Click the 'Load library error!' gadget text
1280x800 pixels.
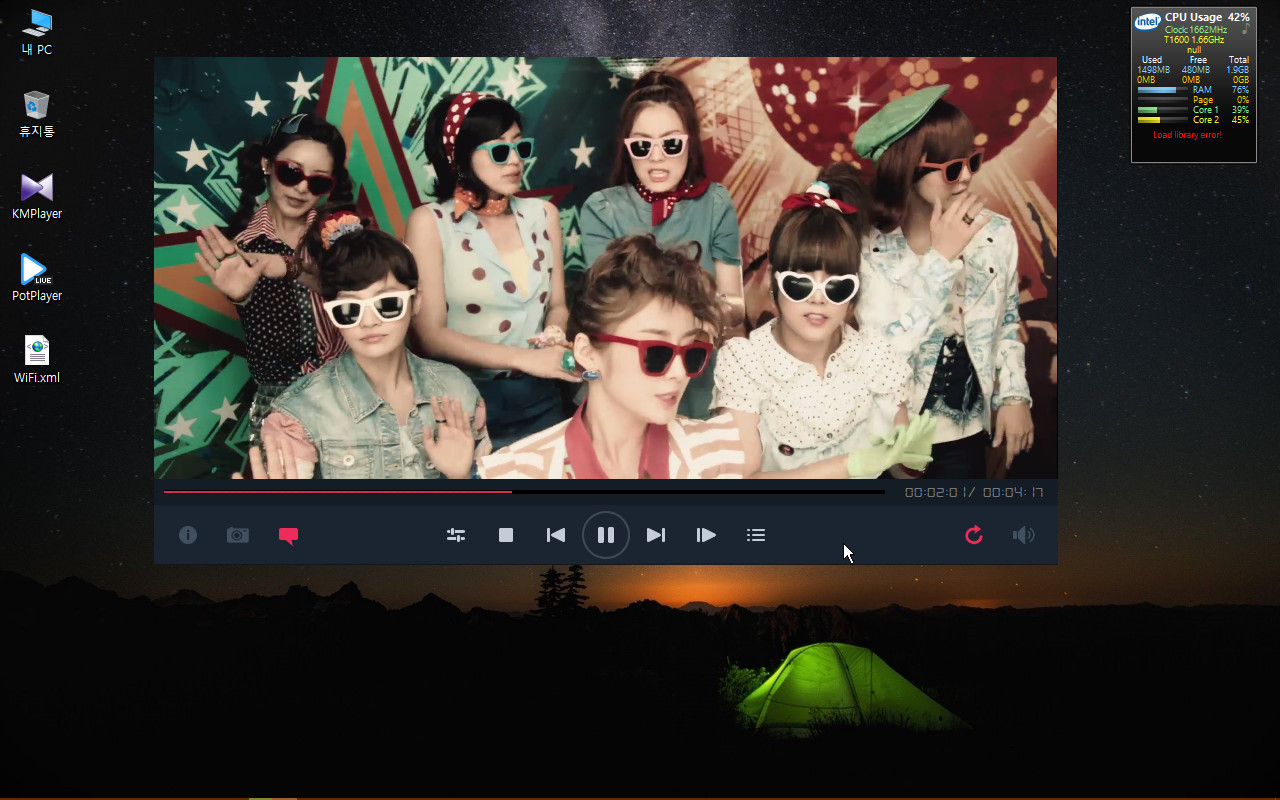coord(1187,135)
